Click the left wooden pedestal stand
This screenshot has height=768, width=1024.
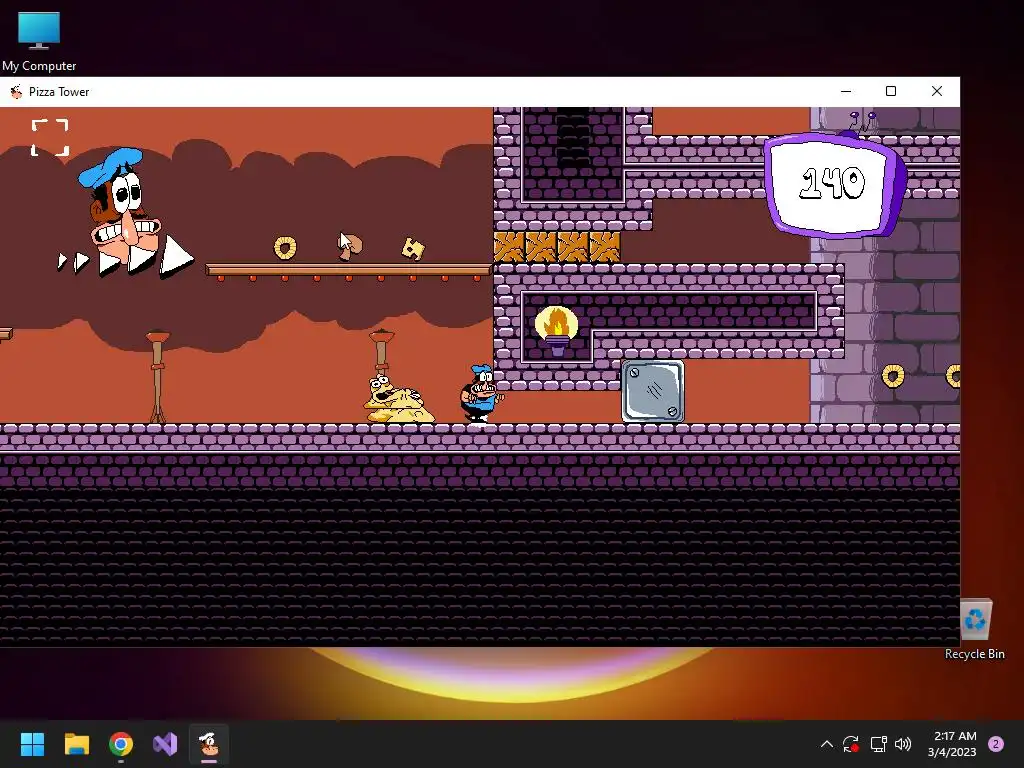pos(157,377)
